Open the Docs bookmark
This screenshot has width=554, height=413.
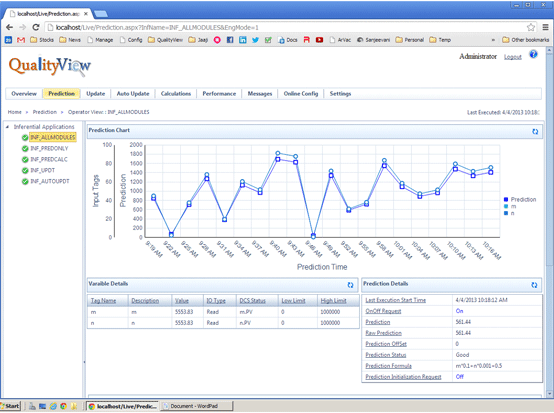[288, 40]
